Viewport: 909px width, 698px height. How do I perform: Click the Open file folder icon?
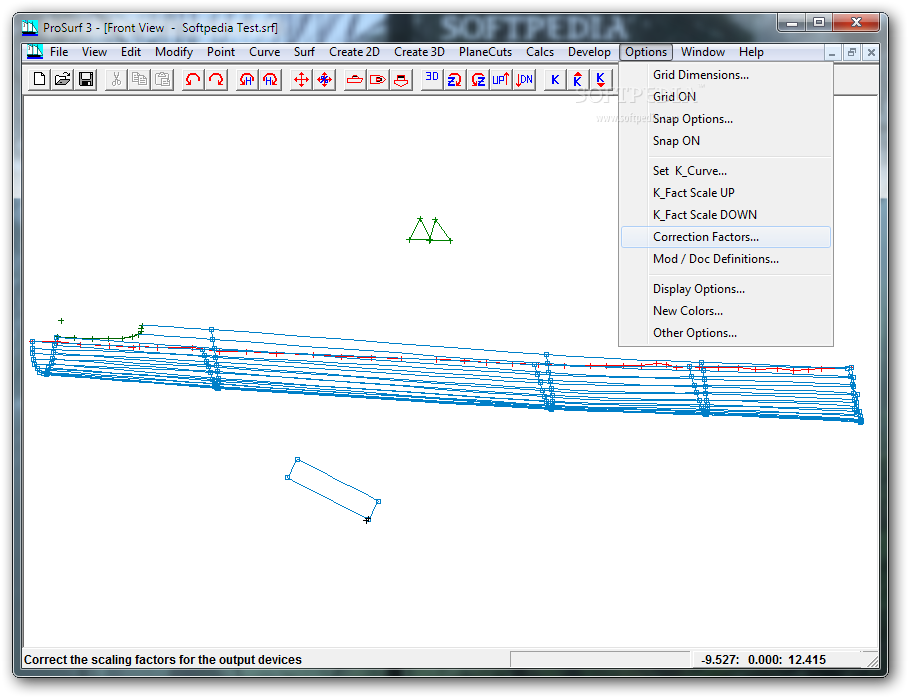tap(63, 79)
